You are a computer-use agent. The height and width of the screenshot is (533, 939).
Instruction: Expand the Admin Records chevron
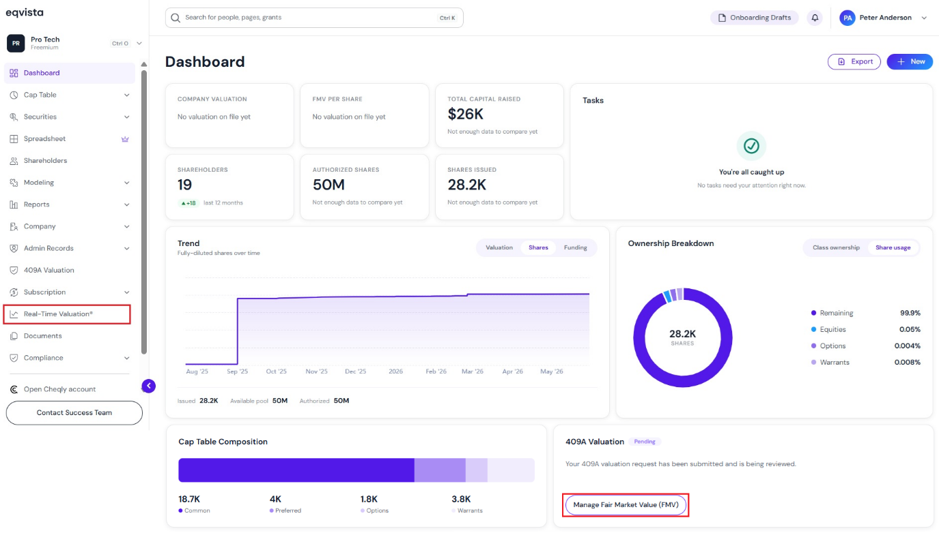click(x=126, y=249)
